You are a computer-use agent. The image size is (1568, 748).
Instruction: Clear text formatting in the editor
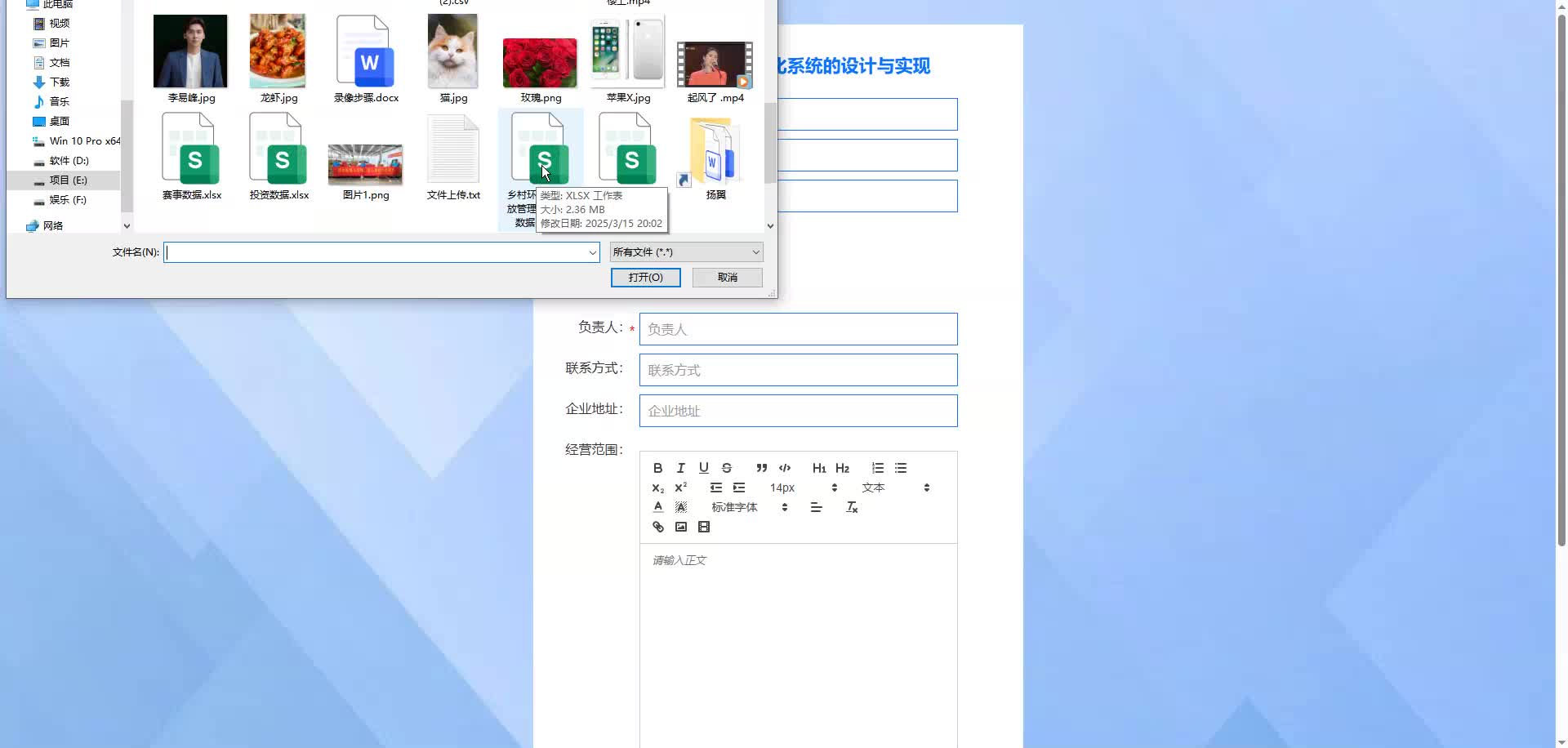pos(851,507)
